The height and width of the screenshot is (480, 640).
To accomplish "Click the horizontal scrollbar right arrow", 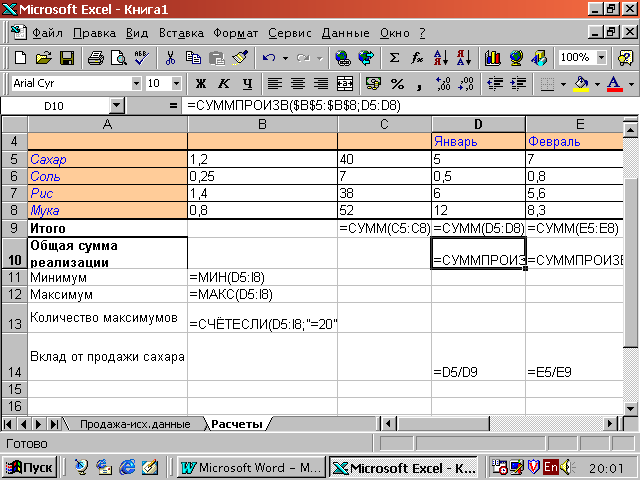I will click(610, 424).
